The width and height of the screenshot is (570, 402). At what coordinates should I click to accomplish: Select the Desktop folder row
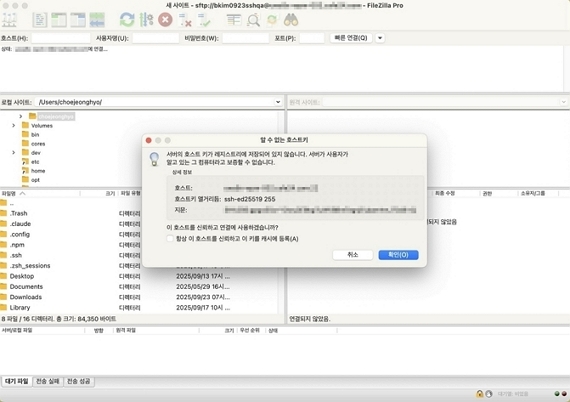tap(138, 276)
